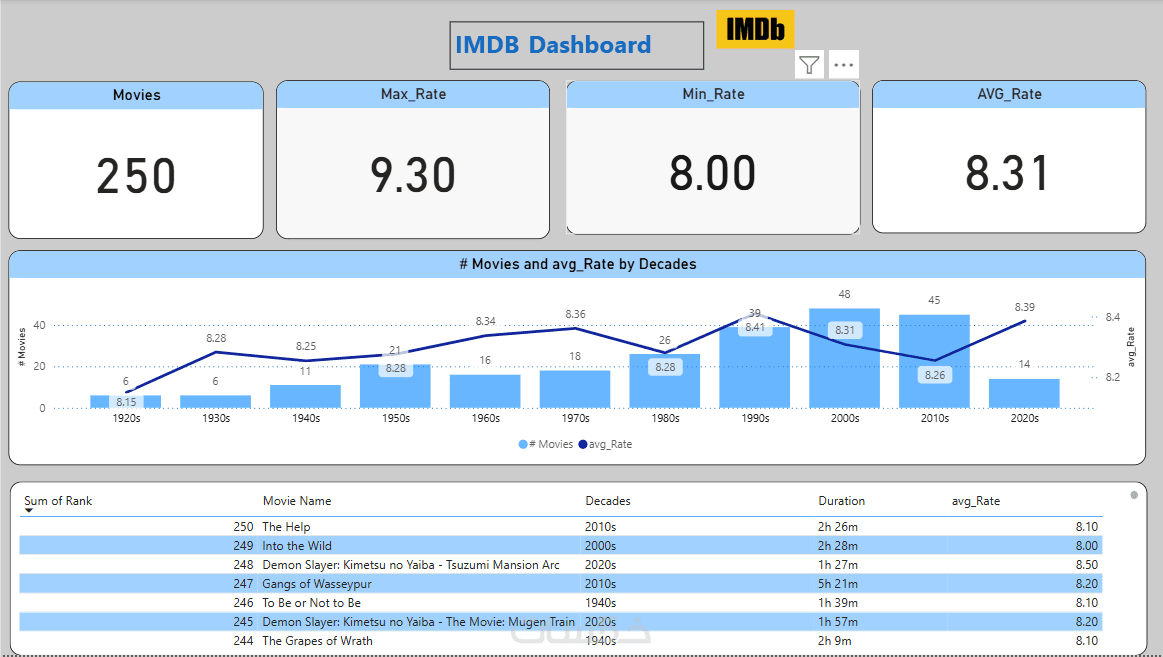Click the 1920s bar in chart
The width and height of the screenshot is (1163, 657).
125,401
